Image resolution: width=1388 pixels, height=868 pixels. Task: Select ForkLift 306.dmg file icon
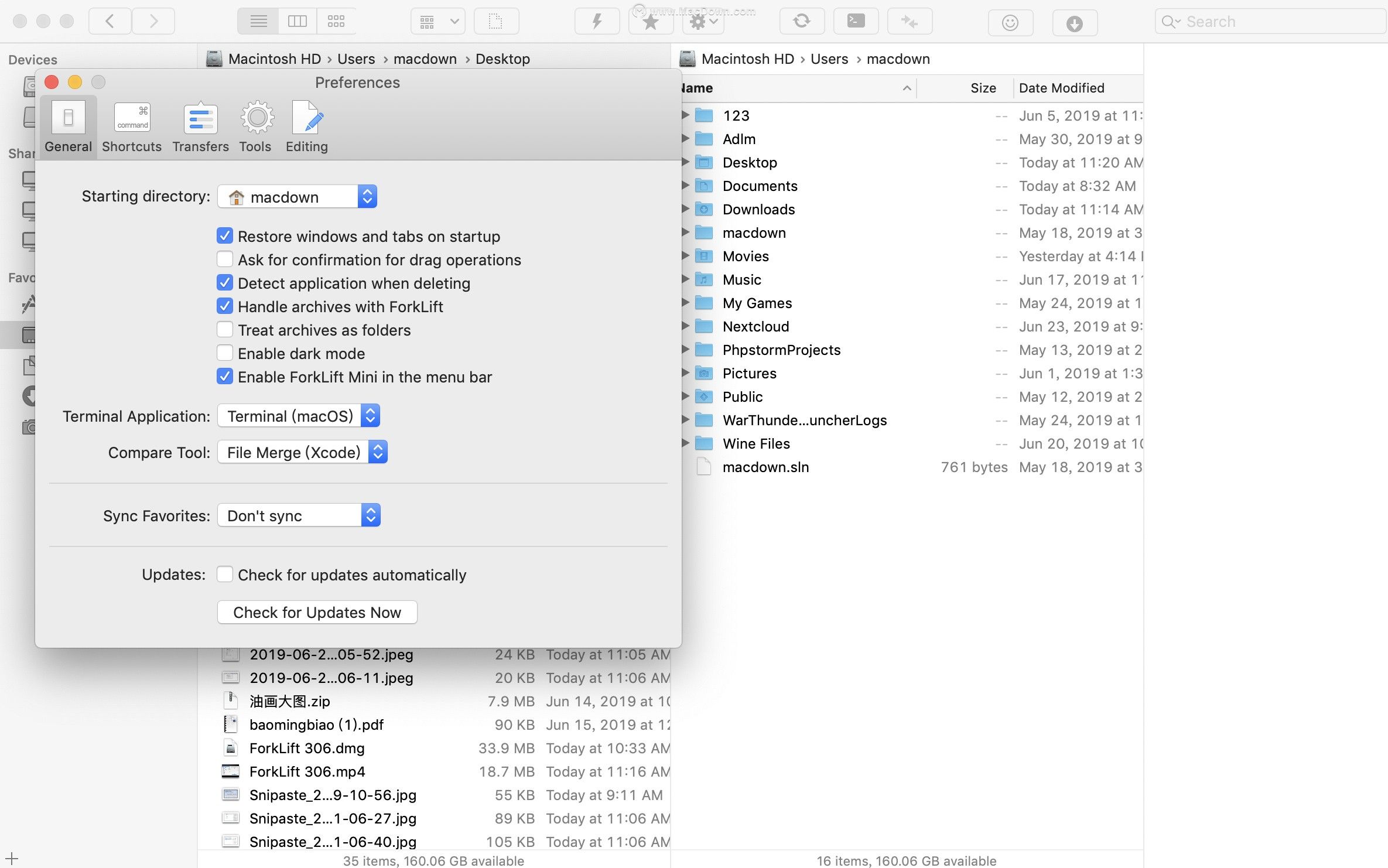point(231,748)
